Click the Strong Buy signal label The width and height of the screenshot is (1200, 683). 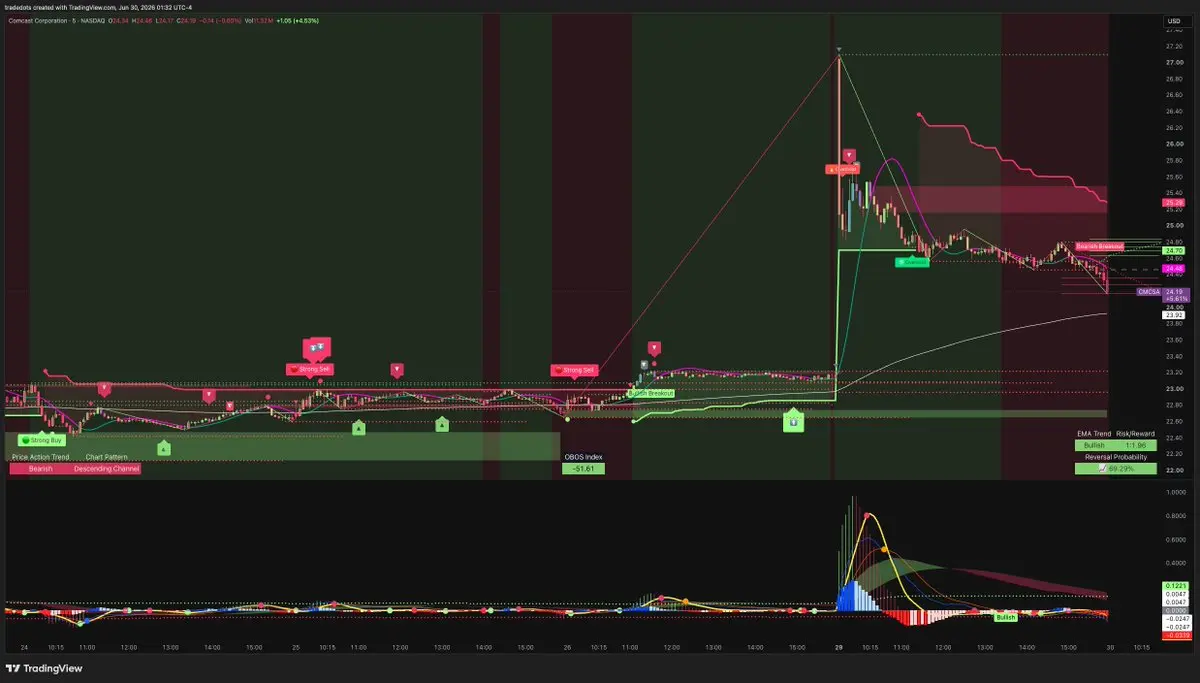(41, 440)
